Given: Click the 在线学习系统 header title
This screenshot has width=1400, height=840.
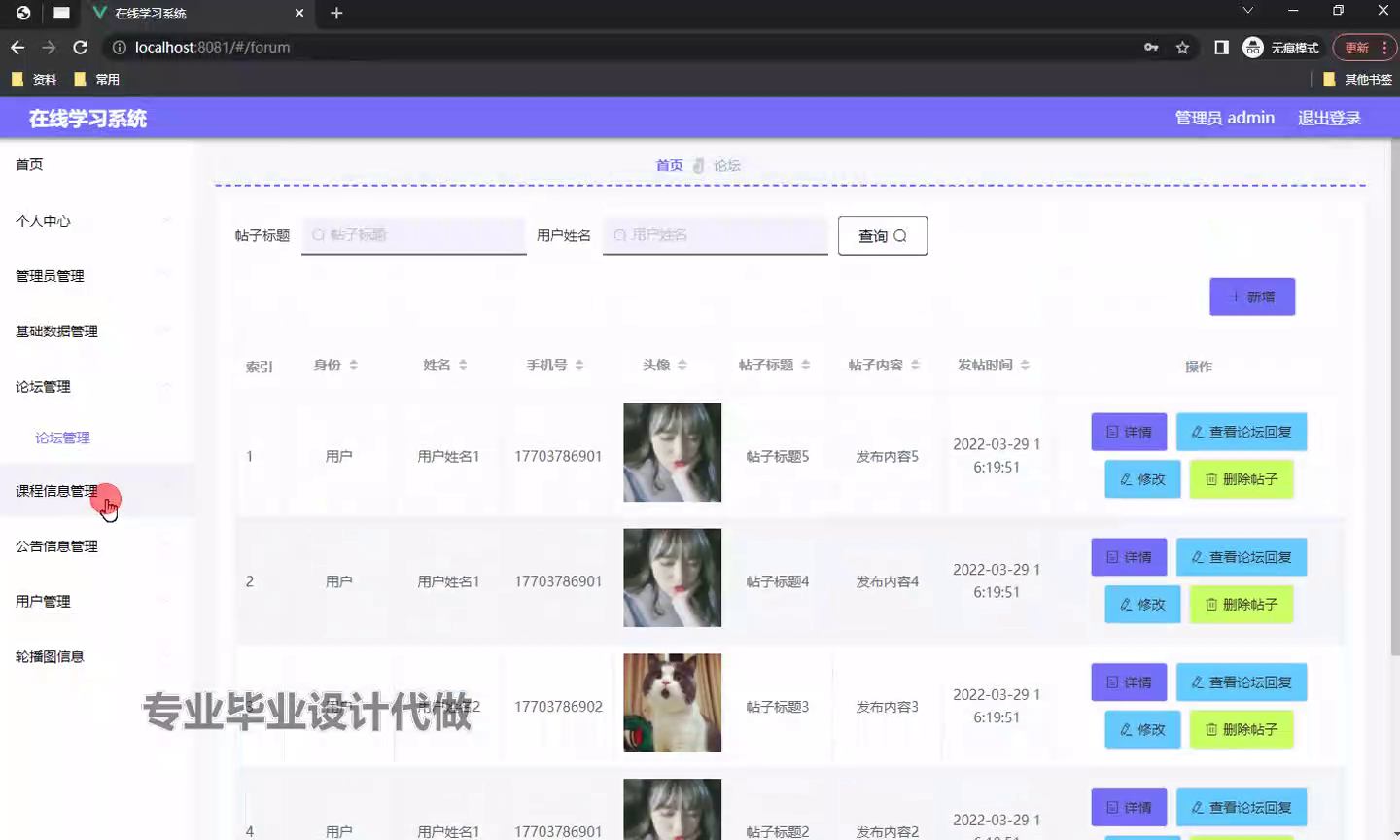Looking at the screenshot, I should coord(87,119).
